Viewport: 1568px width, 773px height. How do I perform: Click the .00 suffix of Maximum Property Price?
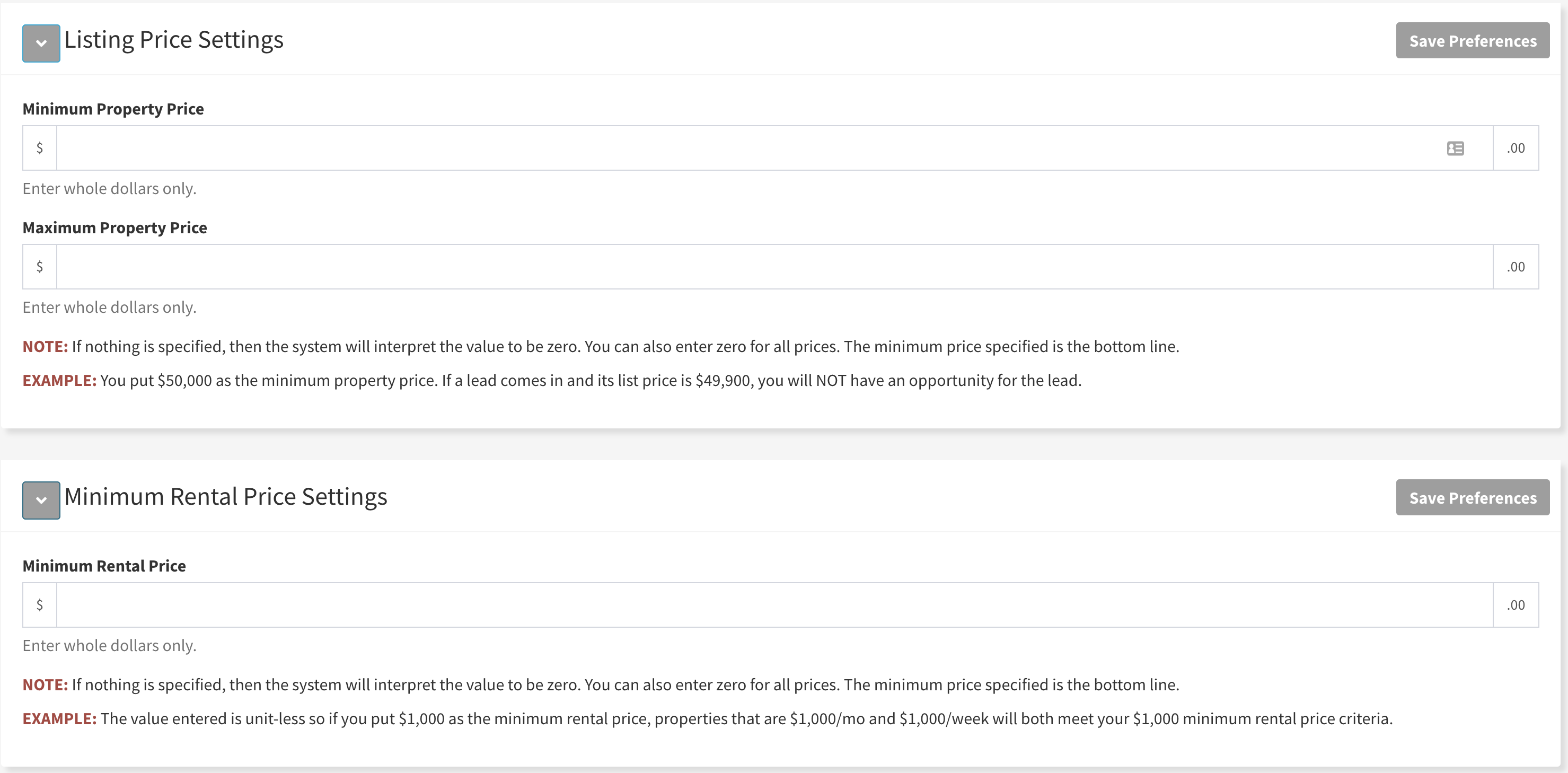click(x=1515, y=266)
